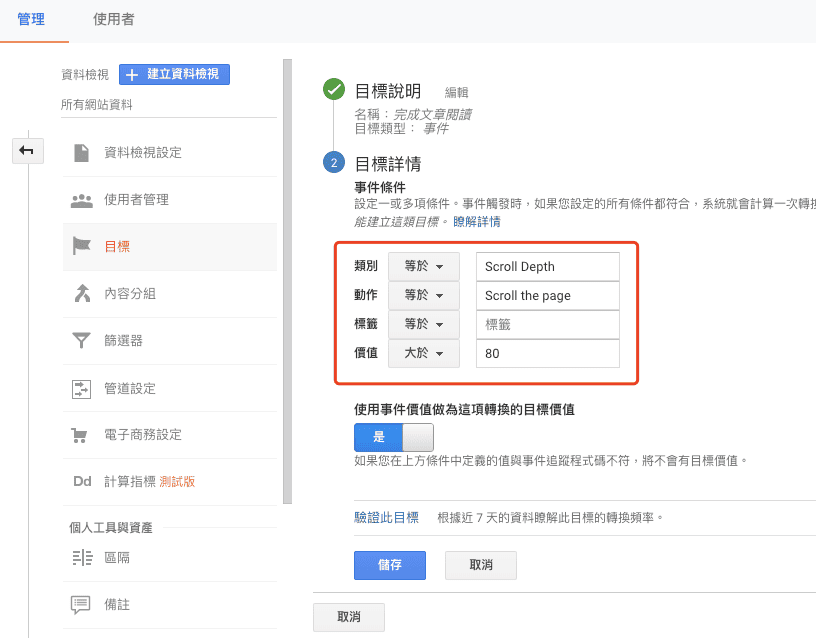Screen dimensions: 816x638
Task: Open 計算指標 Dd icon
Action: pyautogui.click(x=82, y=481)
